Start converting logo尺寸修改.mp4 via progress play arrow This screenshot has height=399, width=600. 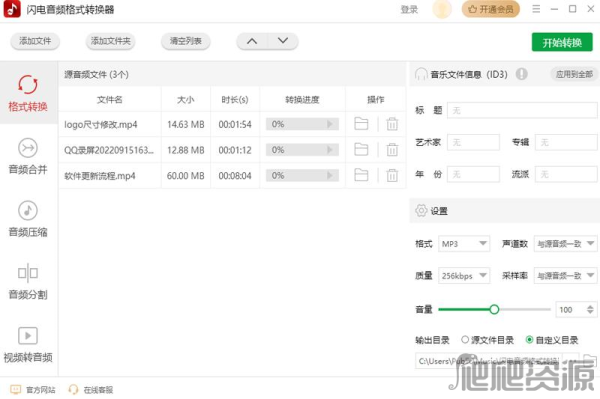click(329, 124)
